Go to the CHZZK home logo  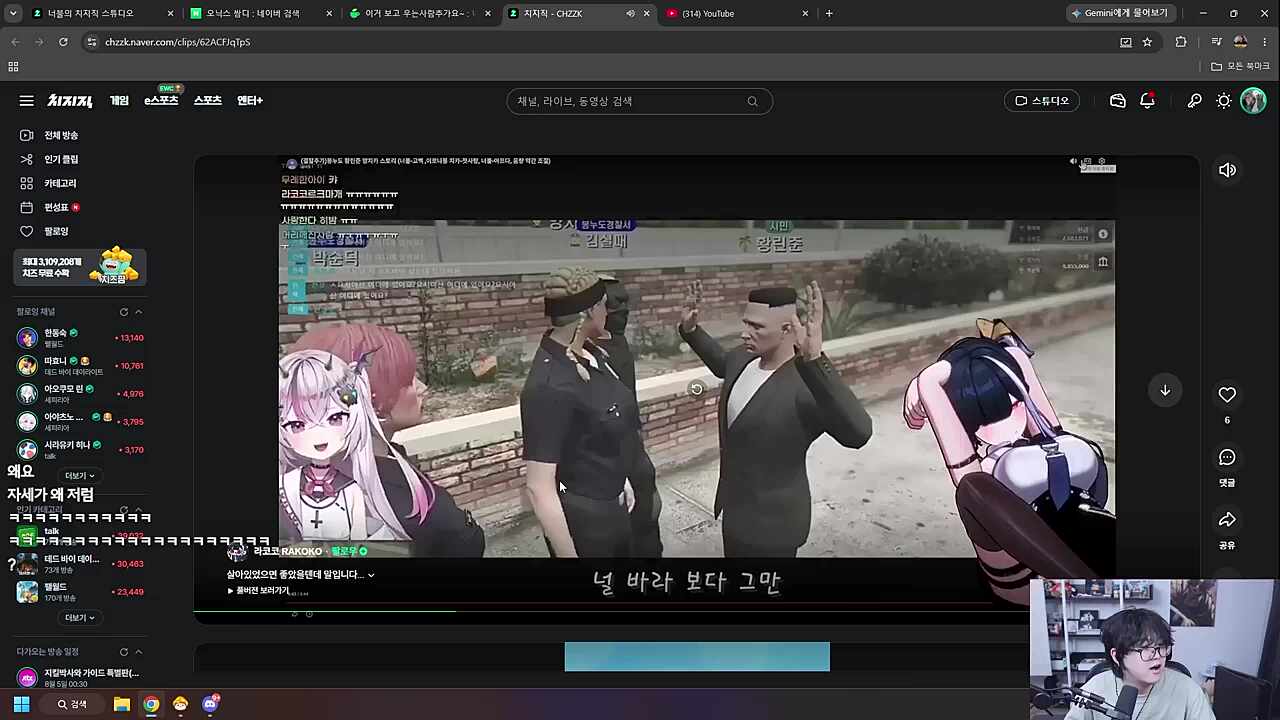[70, 101]
